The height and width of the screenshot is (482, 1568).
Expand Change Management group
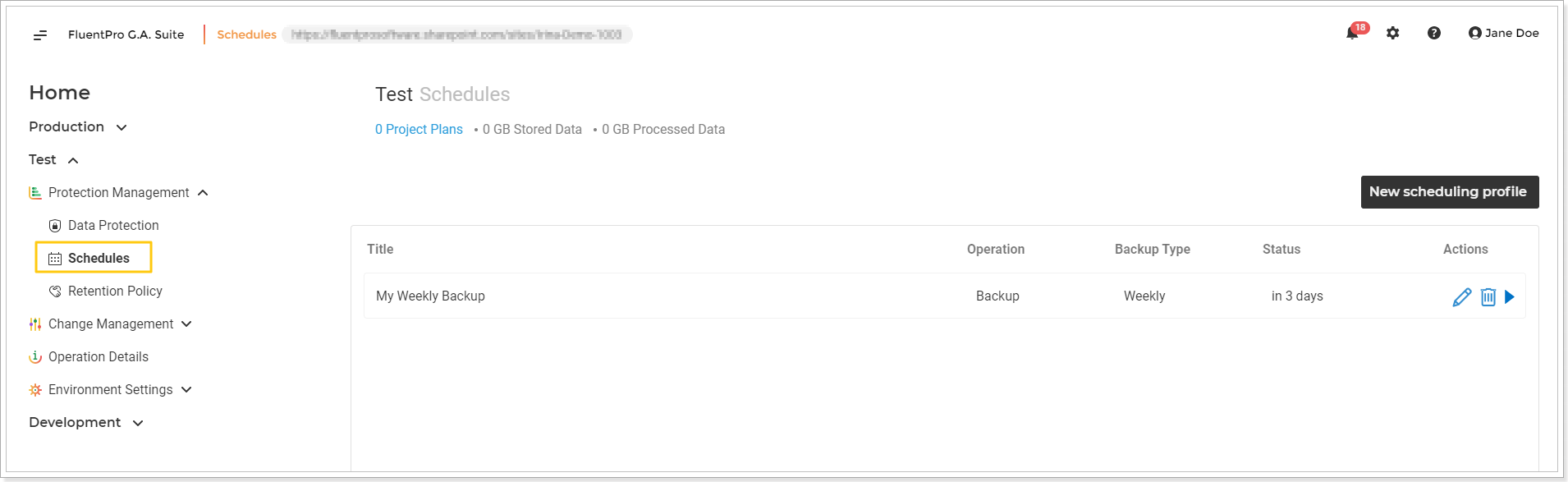111,324
